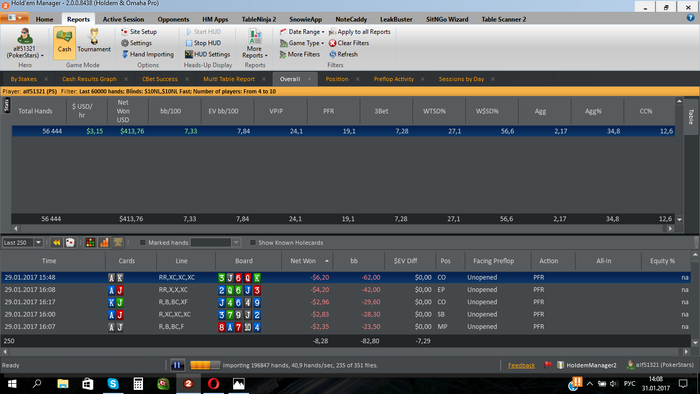Open Site Setup
Viewport: 700px width, 394px height.
pos(139,32)
